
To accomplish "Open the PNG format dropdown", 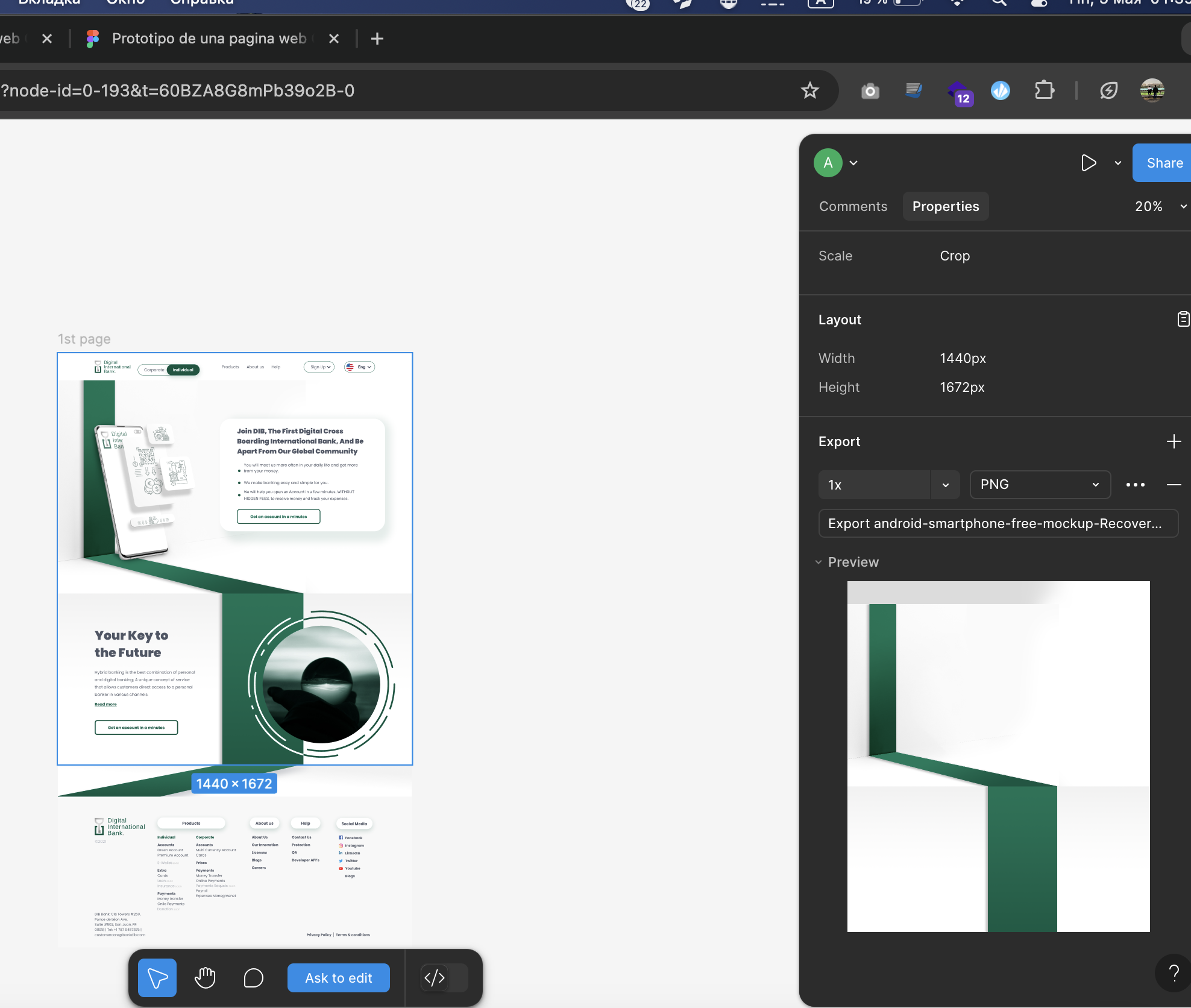I will [x=1040, y=485].
